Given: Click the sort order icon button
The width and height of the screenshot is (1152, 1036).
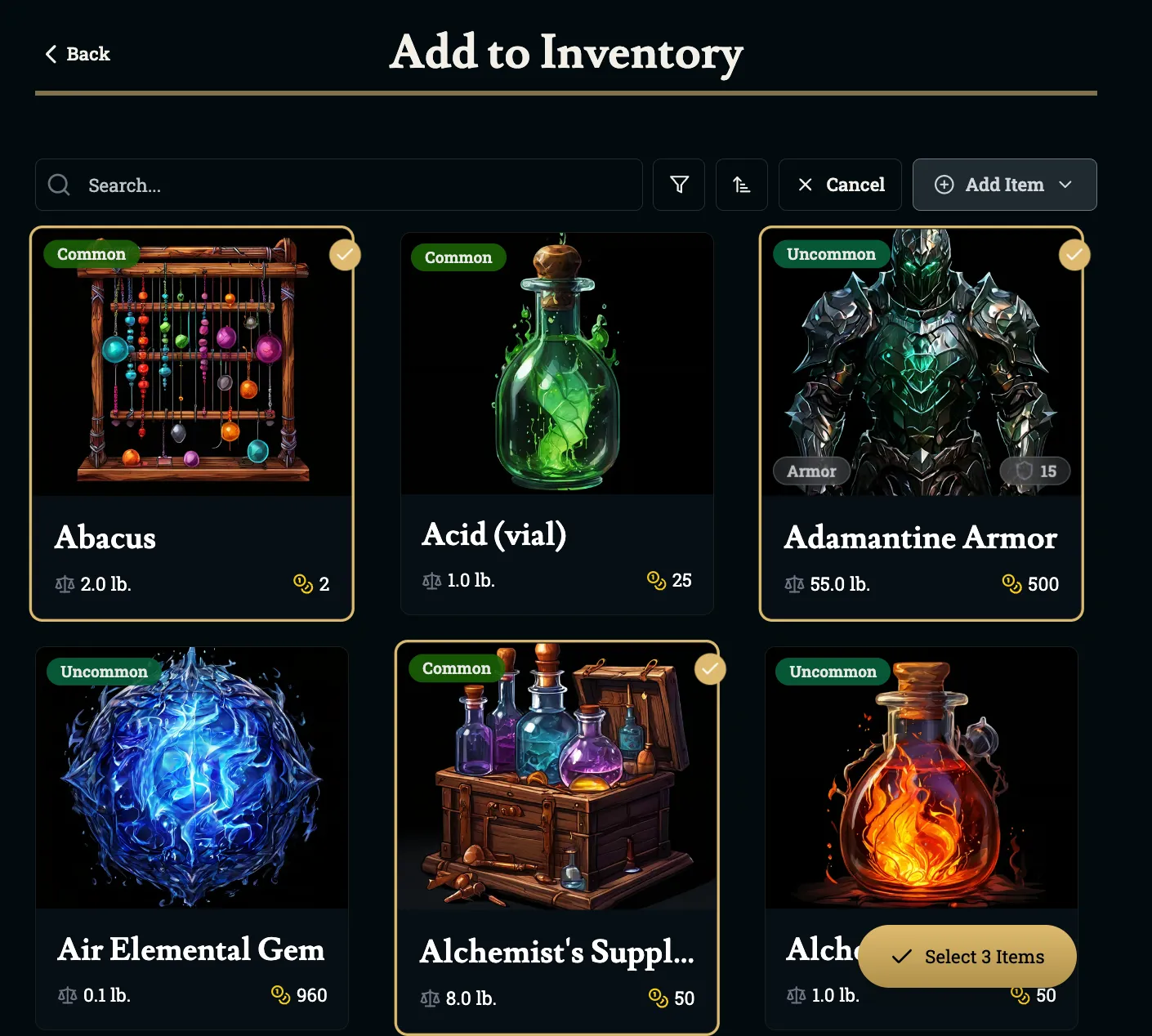Looking at the screenshot, I should coord(741,185).
